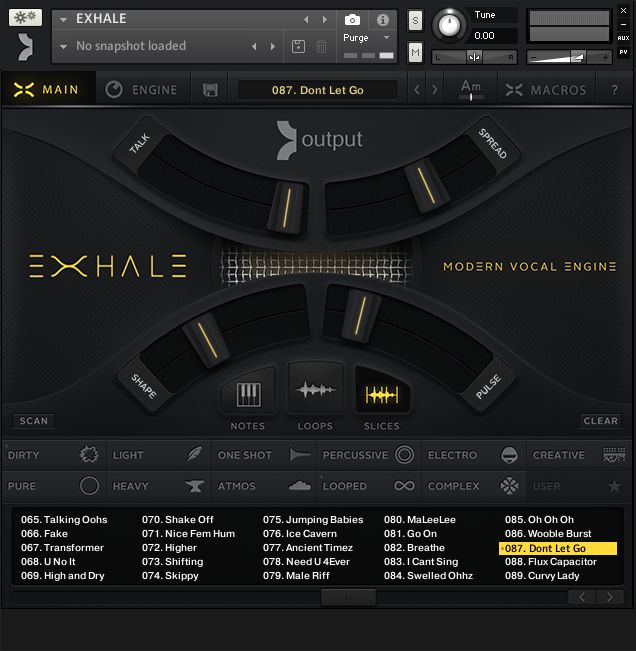This screenshot has width=636, height=651.
Task: Delete the snapshot with the trash icon
Action: [x=321, y=46]
